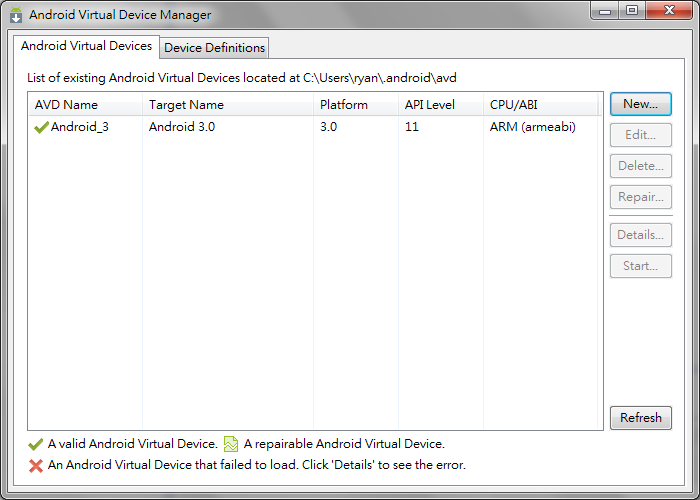Screen dimensions: 700x500
Task: Click the Android 3.0 target name cell
Action: click(182, 127)
